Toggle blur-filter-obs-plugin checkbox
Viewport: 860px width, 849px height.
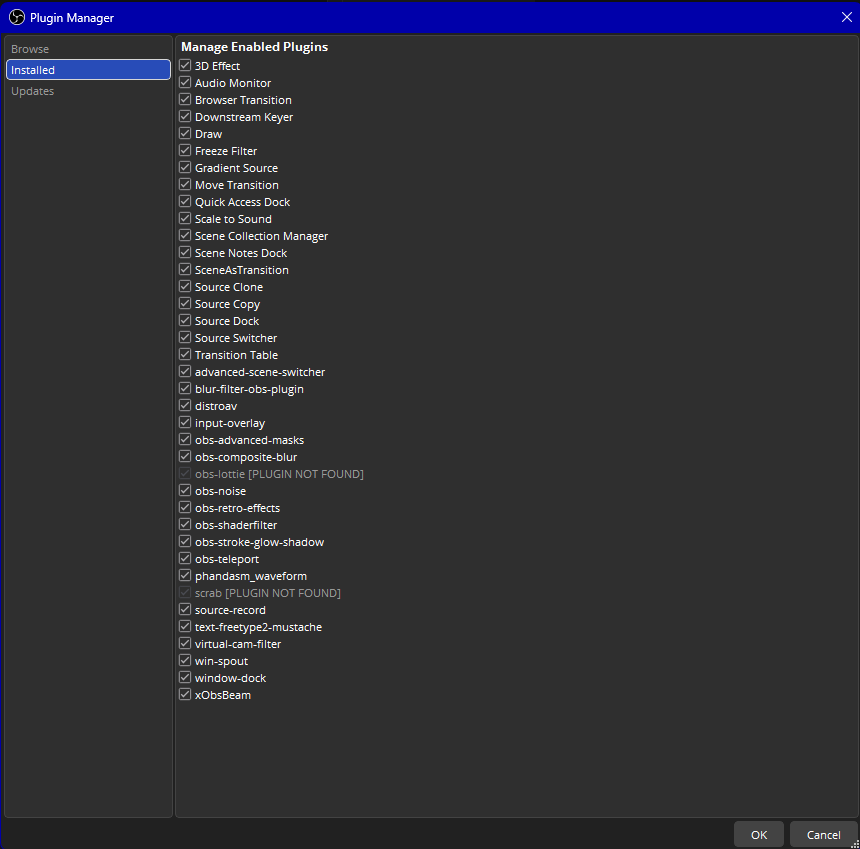coord(185,389)
